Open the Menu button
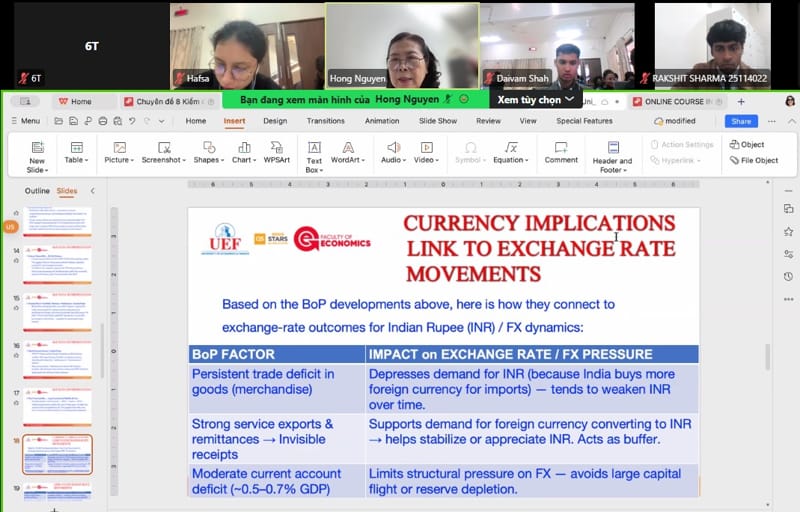 25,121
